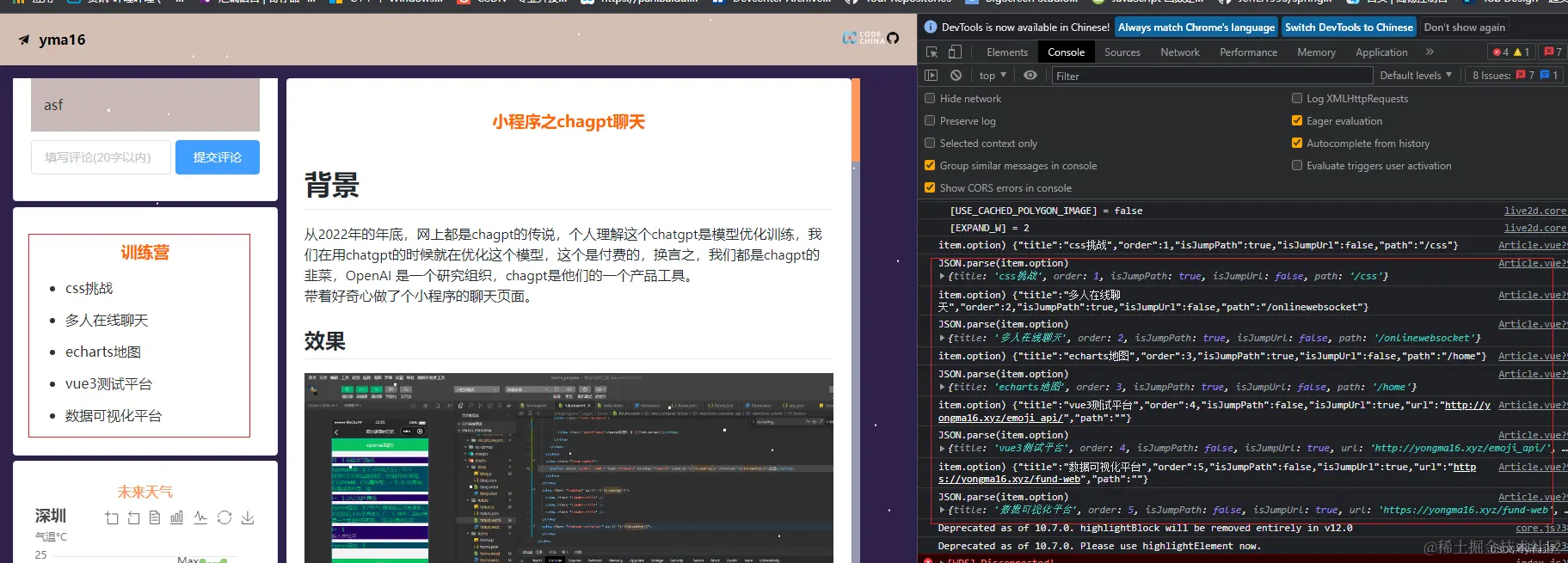Switch the weather chart to line type
The width and height of the screenshot is (1568, 563).
point(200,517)
